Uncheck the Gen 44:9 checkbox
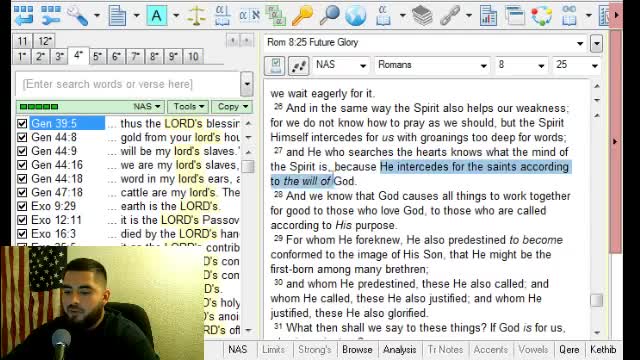This screenshot has width=640, height=360. (22, 151)
